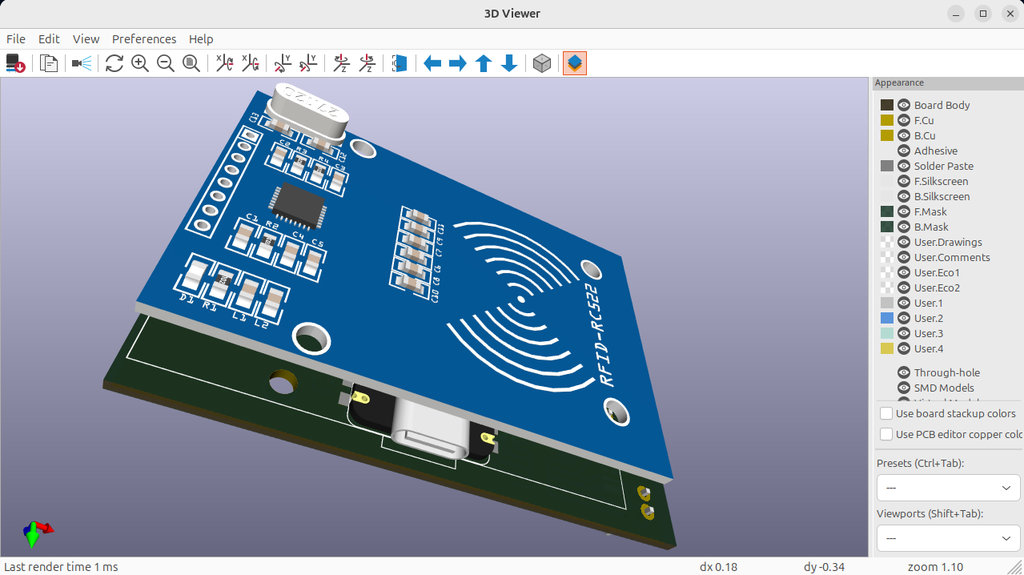Open the View menu

(x=86, y=39)
